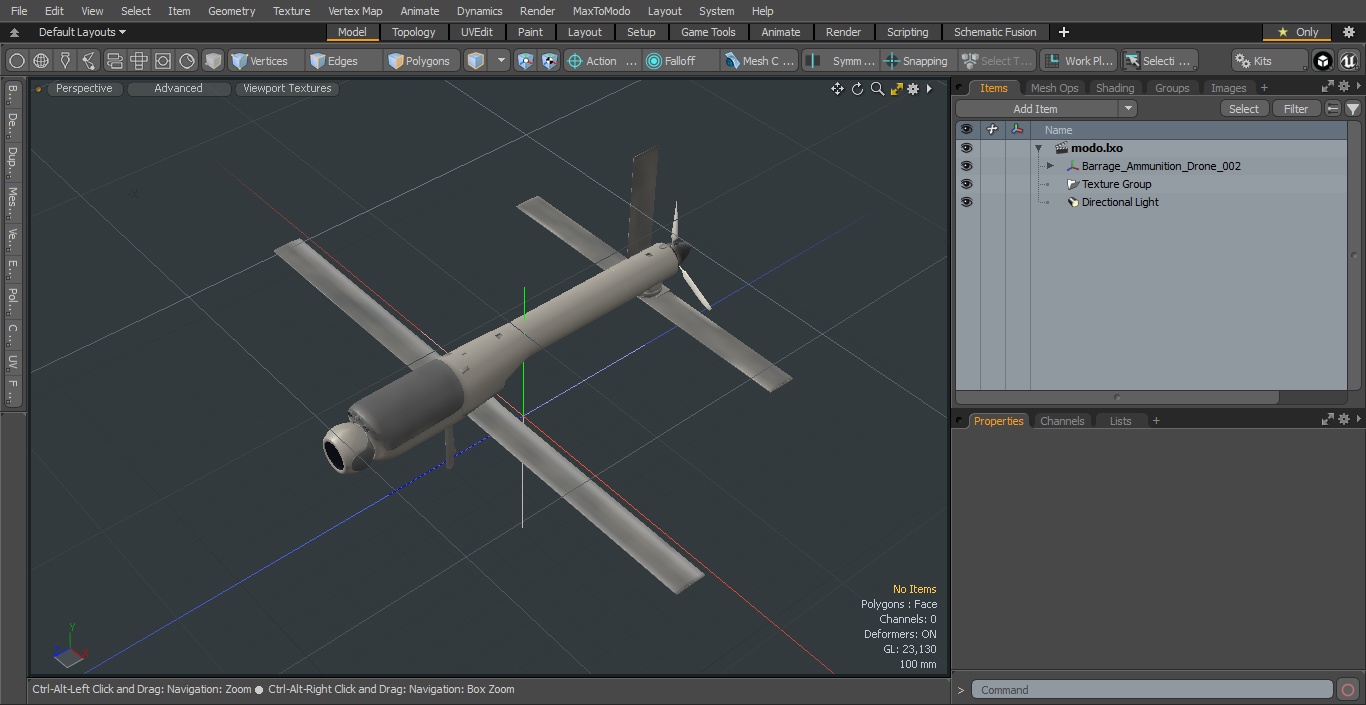Switch to Channels tab
This screenshot has height=705, width=1366.
click(1062, 421)
